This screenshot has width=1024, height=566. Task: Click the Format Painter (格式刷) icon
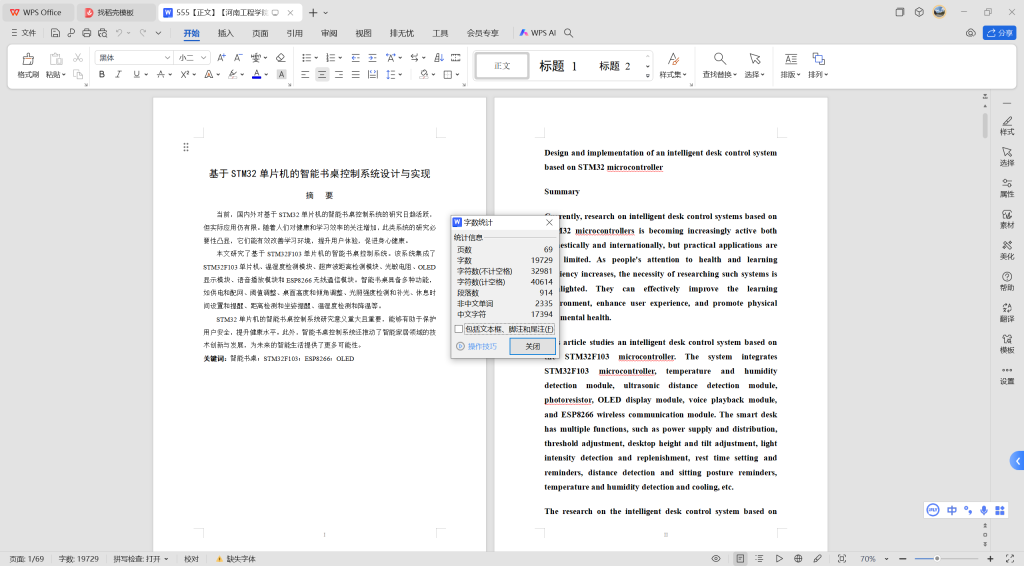(x=28, y=60)
